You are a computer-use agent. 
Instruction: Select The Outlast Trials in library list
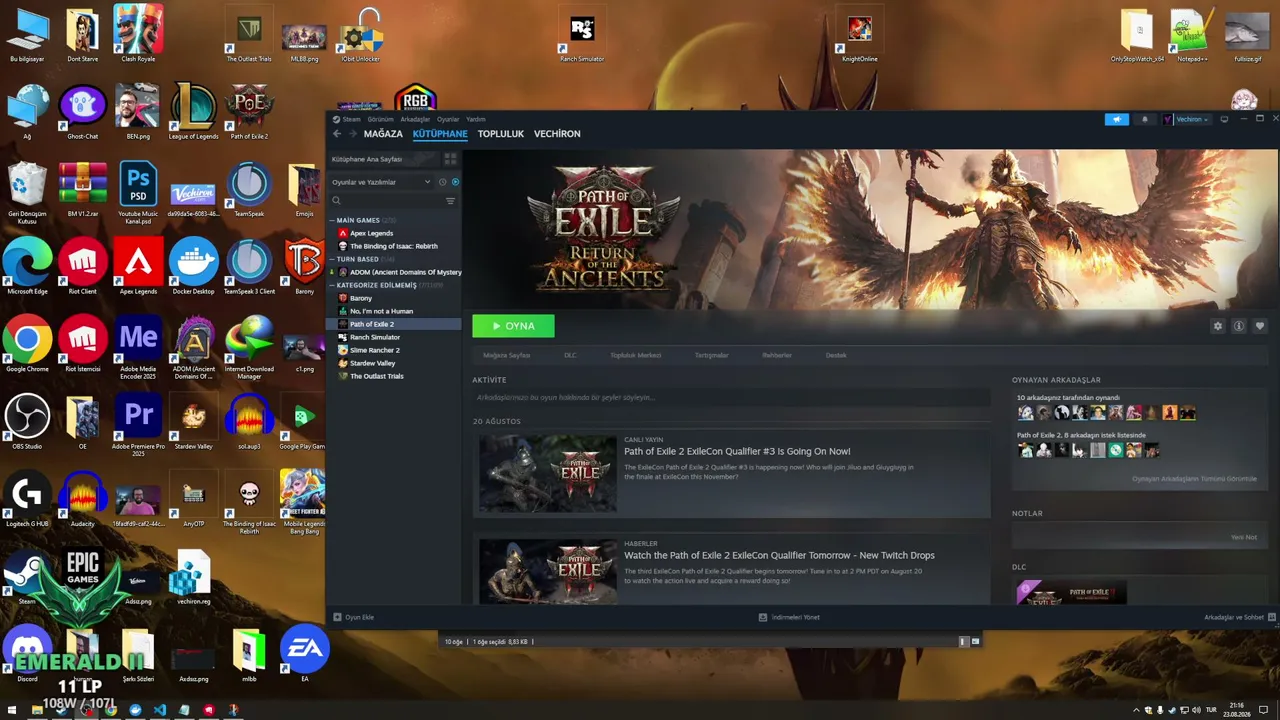(x=376, y=376)
